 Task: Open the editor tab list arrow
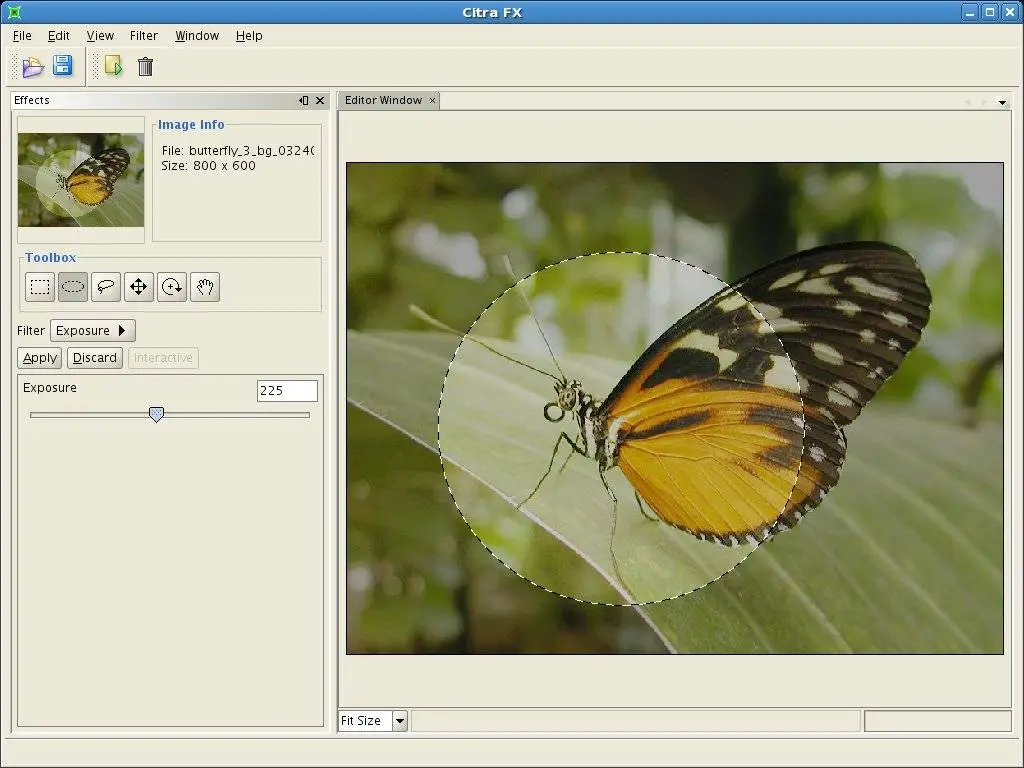click(x=1002, y=102)
